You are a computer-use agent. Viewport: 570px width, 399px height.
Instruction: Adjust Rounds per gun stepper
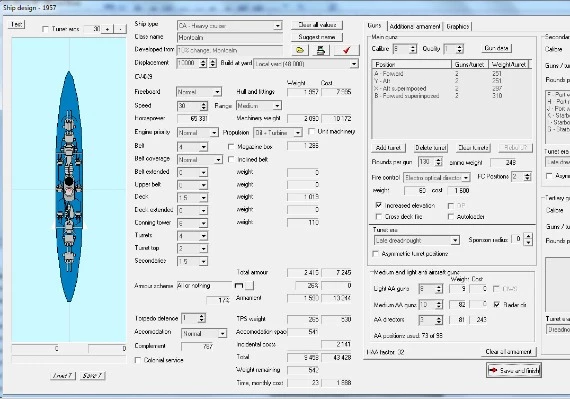[x=439, y=162]
